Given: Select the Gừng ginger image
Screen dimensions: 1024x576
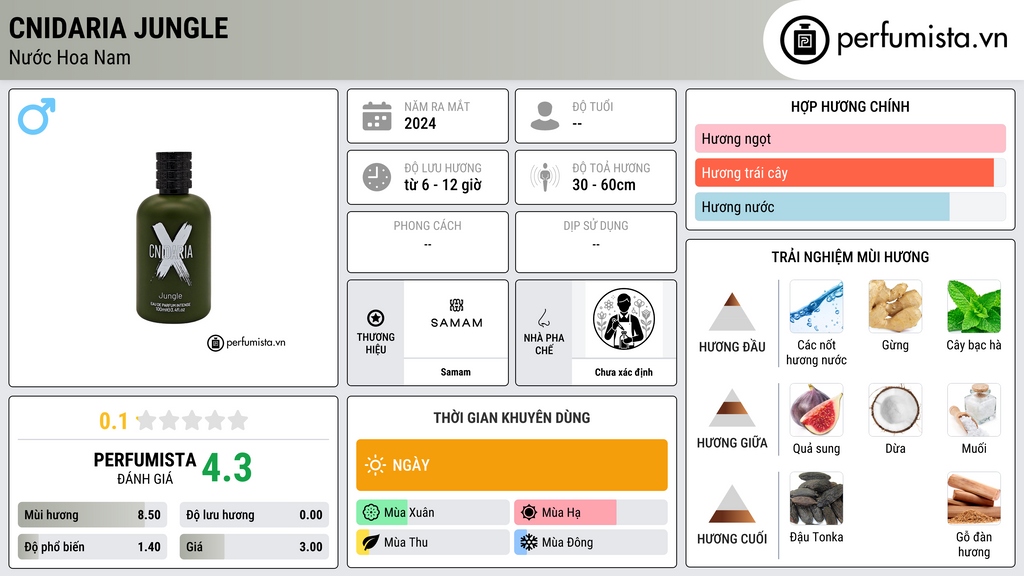Looking at the screenshot, I should (895, 306).
